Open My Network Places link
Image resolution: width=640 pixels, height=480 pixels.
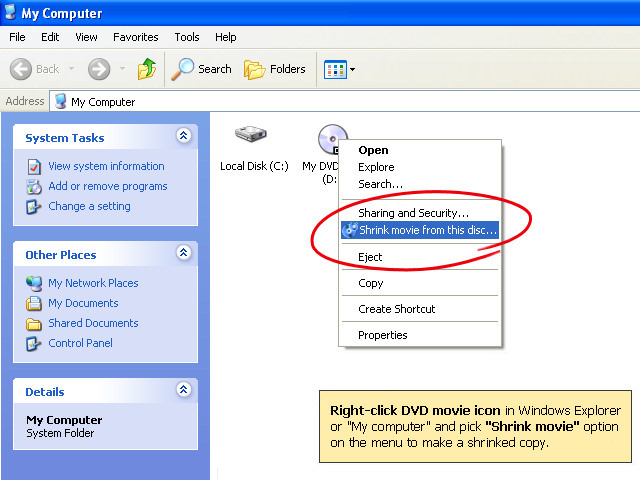93,283
